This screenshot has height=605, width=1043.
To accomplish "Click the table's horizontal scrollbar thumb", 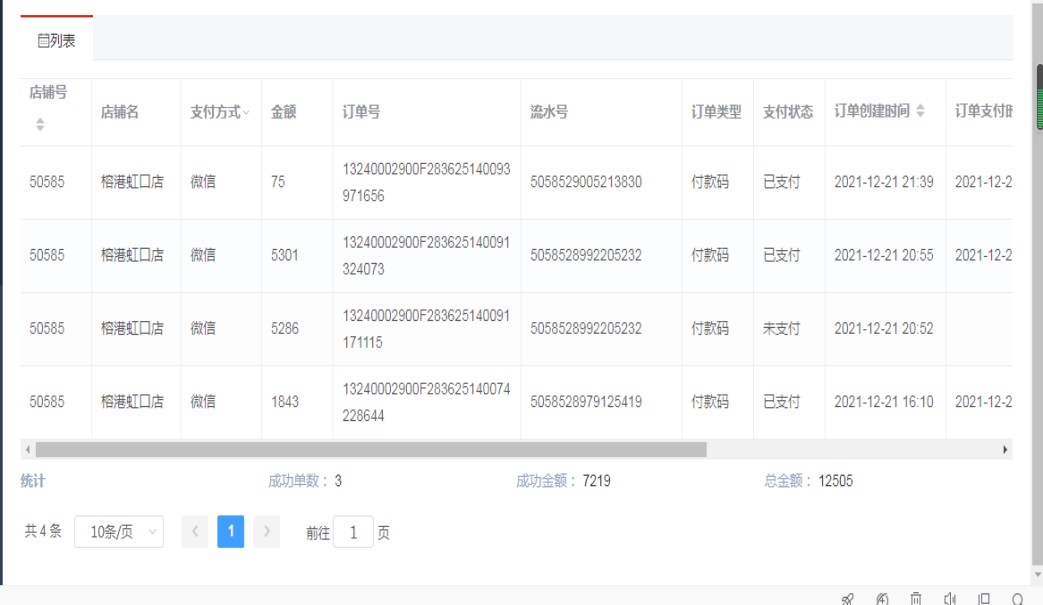I will [370, 450].
